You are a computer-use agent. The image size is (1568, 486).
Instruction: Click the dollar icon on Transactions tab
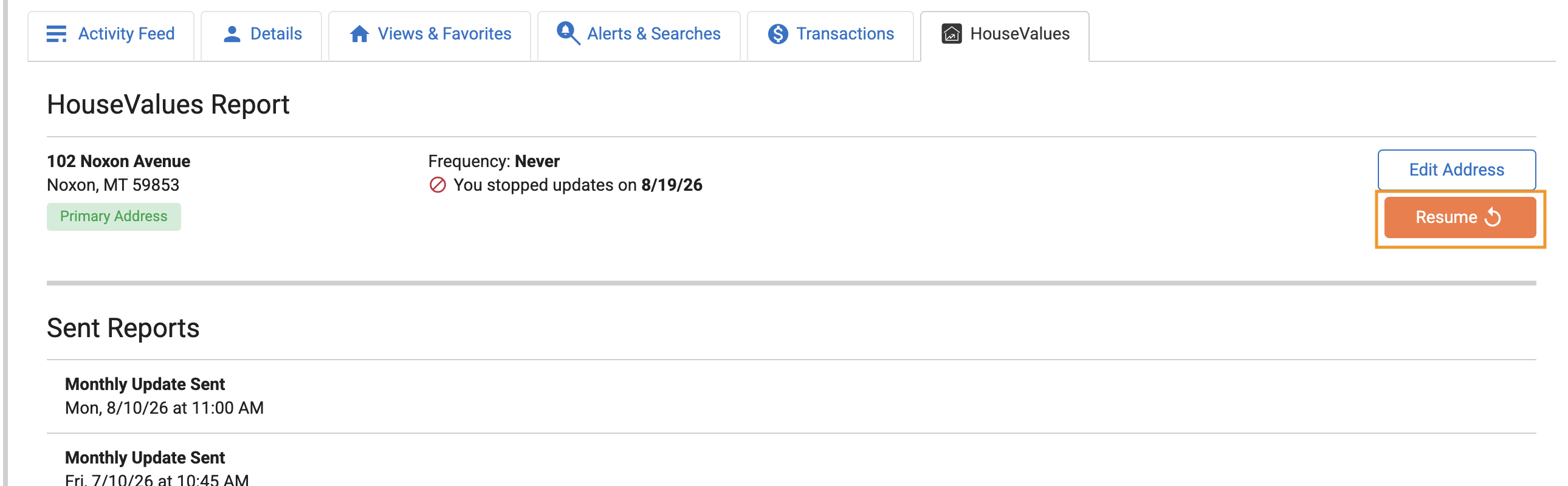[x=778, y=34]
